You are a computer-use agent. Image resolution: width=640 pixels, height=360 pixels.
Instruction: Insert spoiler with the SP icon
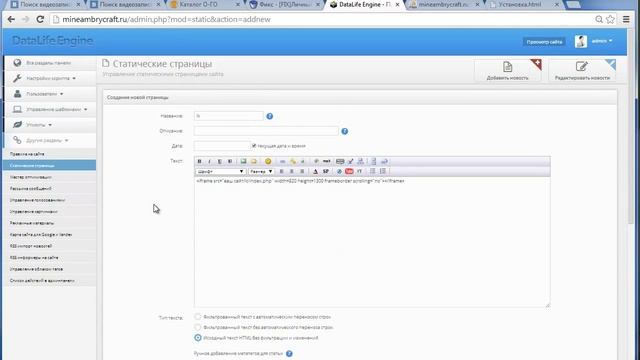click(326, 171)
